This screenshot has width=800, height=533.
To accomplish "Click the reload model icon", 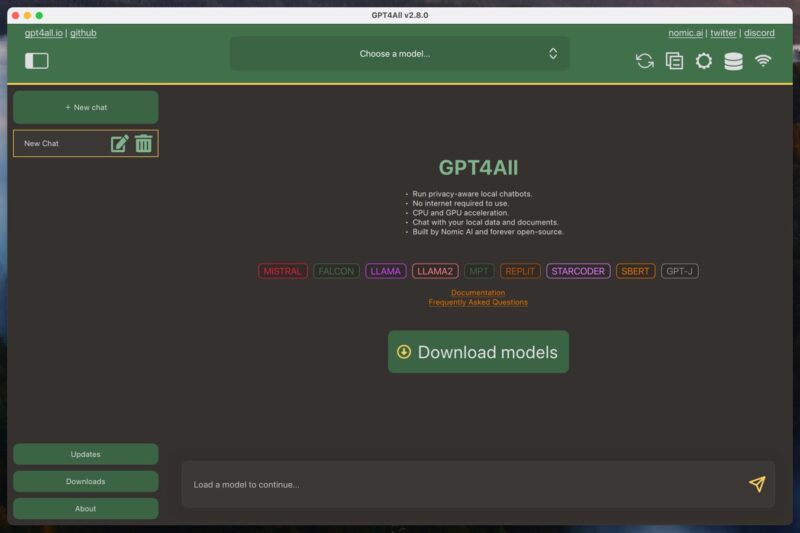I will tap(645, 61).
